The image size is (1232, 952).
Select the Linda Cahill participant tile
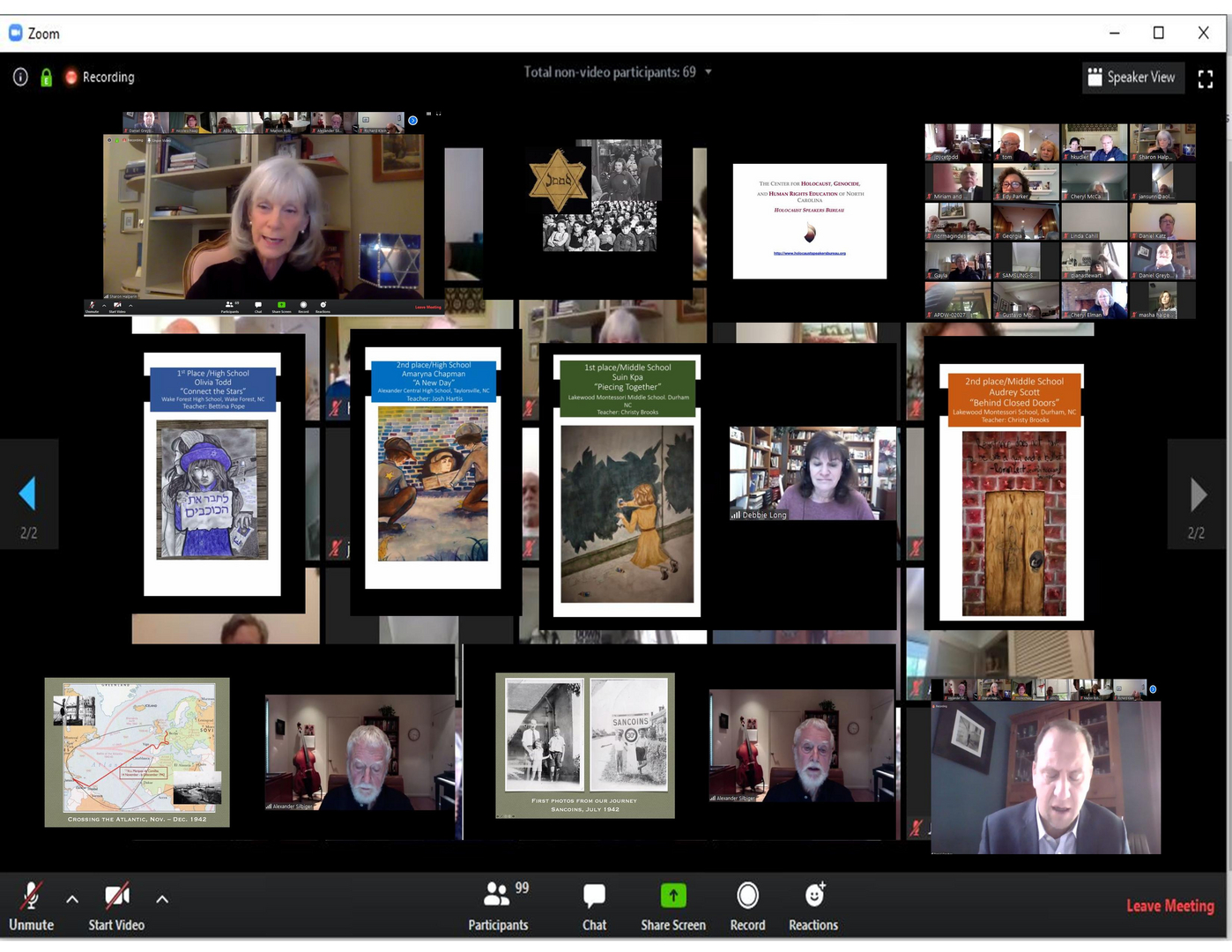(1094, 222)
